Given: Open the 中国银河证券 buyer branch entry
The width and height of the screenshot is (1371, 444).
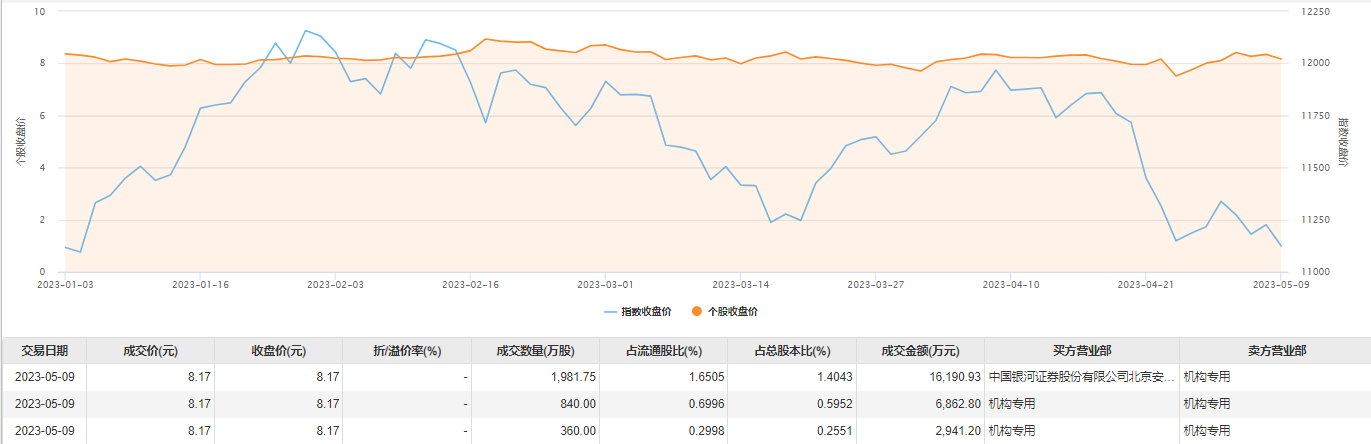Looking at the screenshot, I should click(1080, 377).
